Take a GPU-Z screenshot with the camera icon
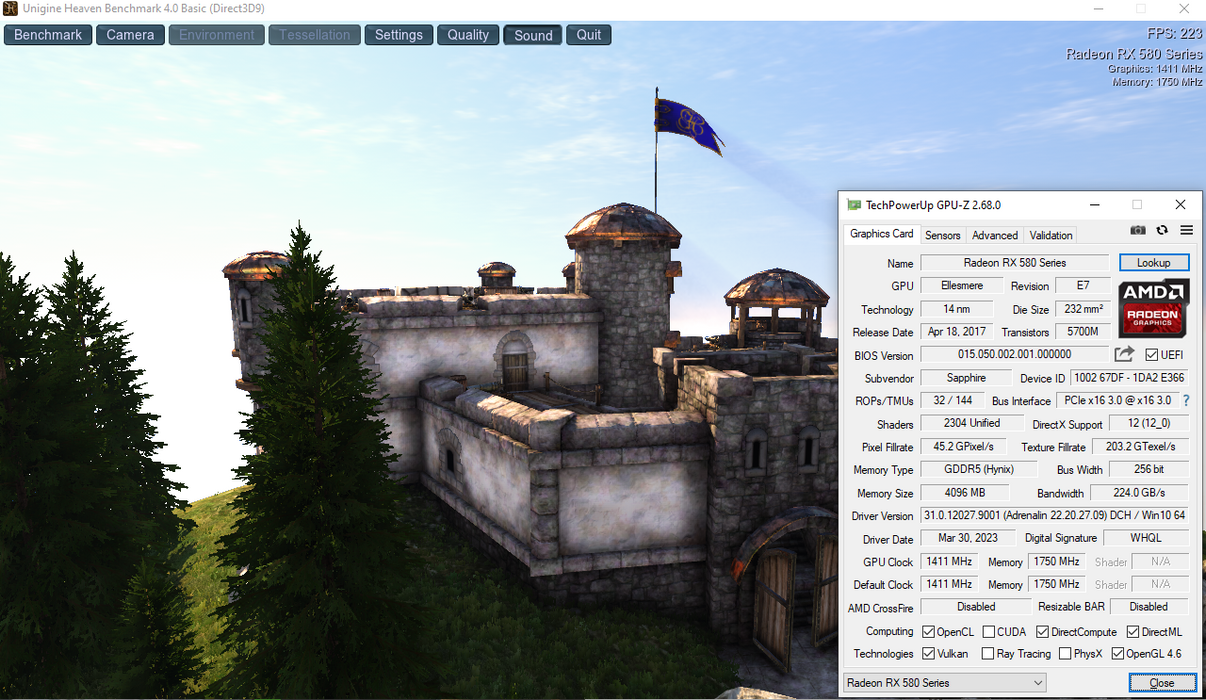Viewport: 1206px width, 700px height. click(1138, 230)
